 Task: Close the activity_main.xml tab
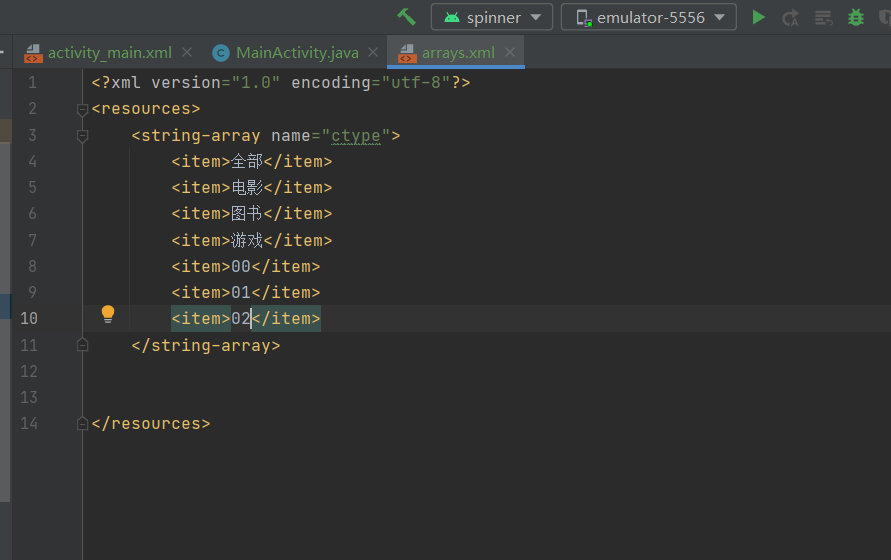tap(188, 53)
